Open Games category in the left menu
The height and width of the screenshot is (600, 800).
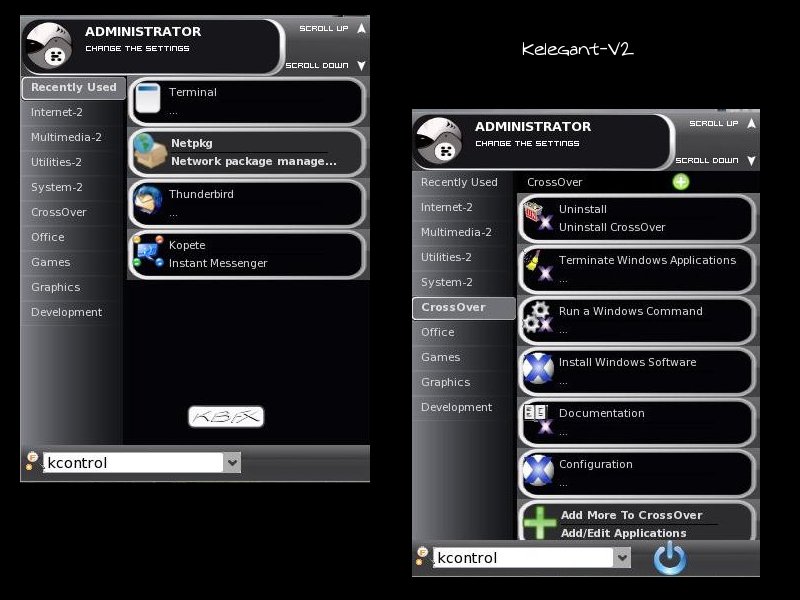point(72,262)
